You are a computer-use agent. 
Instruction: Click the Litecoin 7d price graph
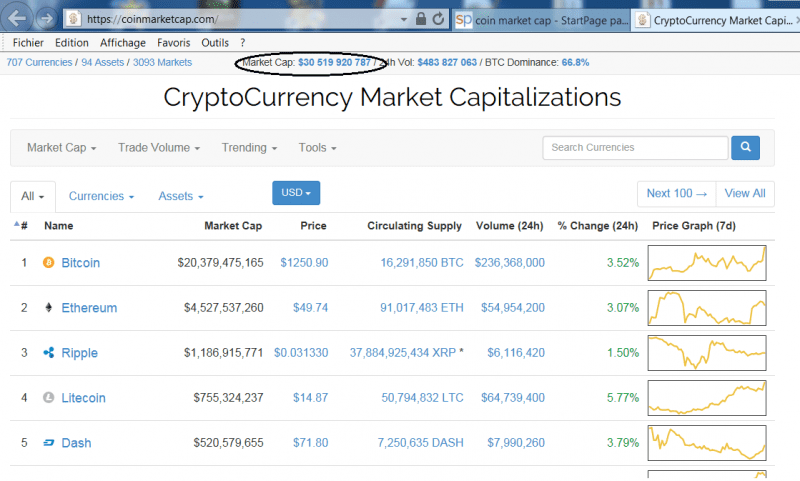coord(707,397)
